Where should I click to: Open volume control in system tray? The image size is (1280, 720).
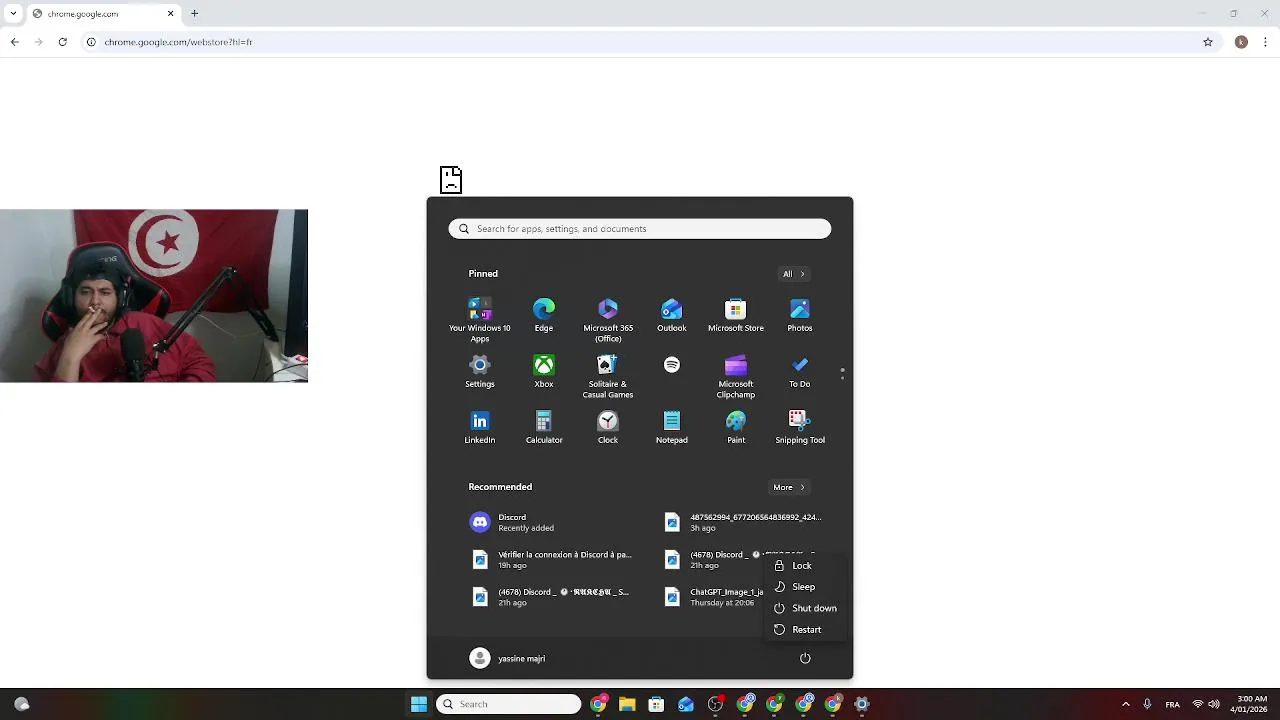[1213, 704]
